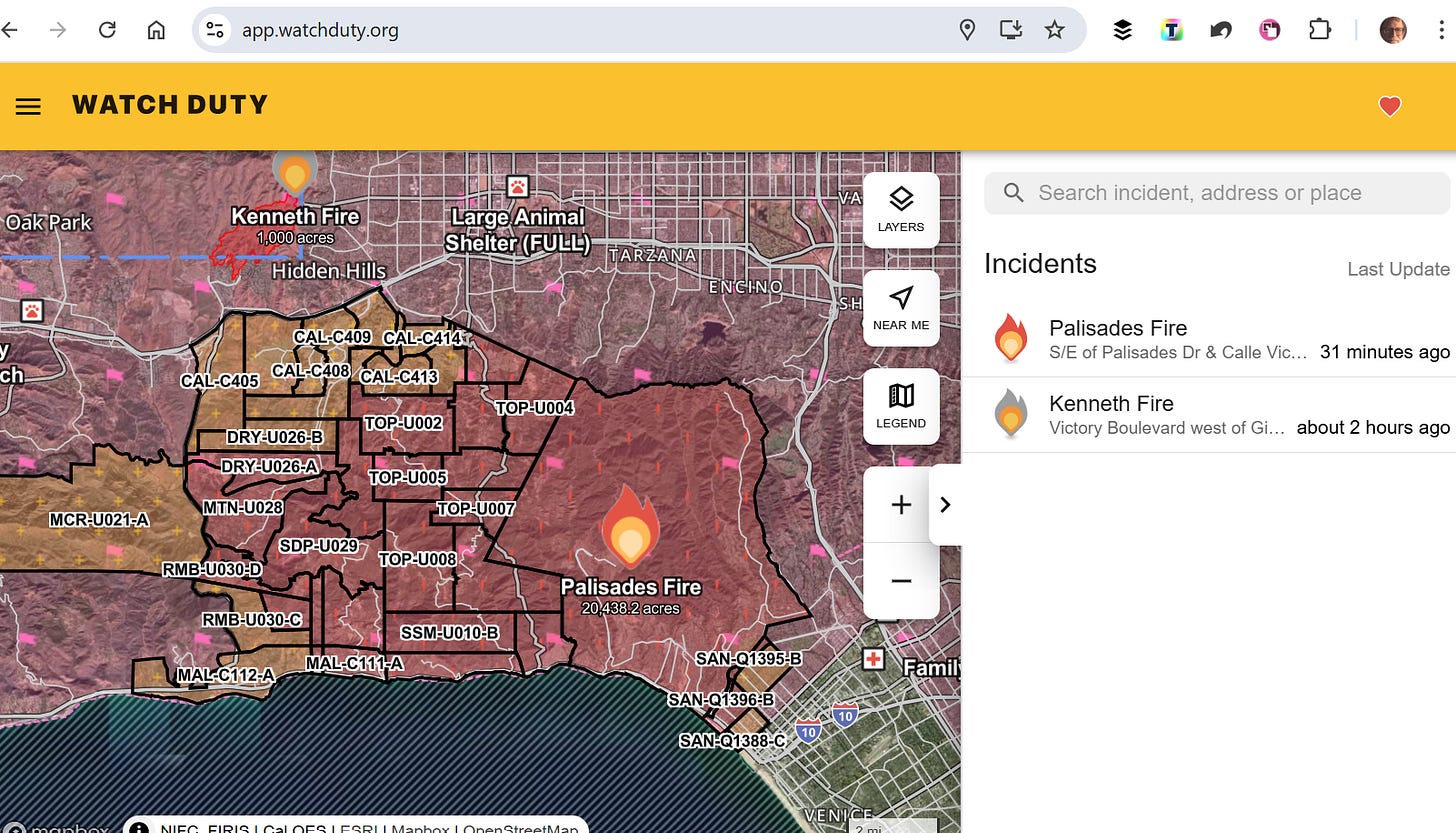Go forward in browser history

coord(58,30)
